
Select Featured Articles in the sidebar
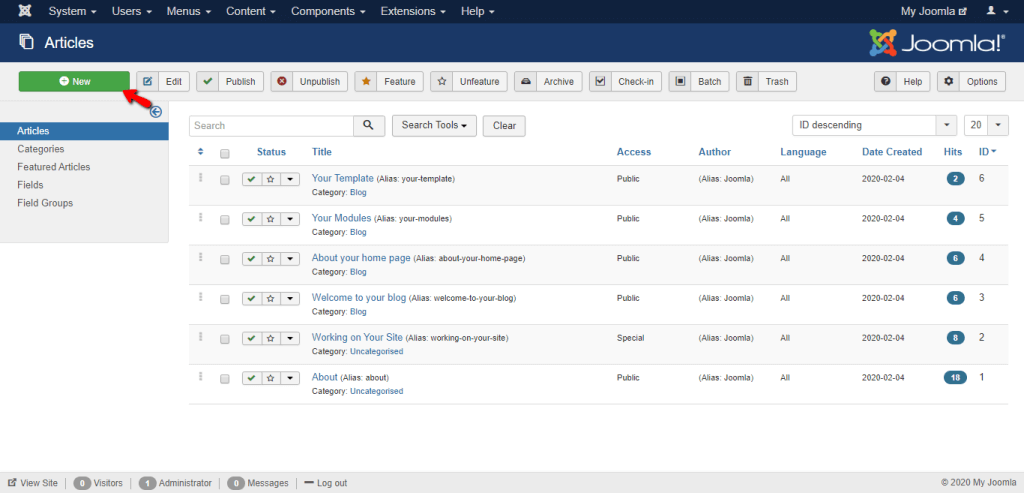tap(53, 167)
